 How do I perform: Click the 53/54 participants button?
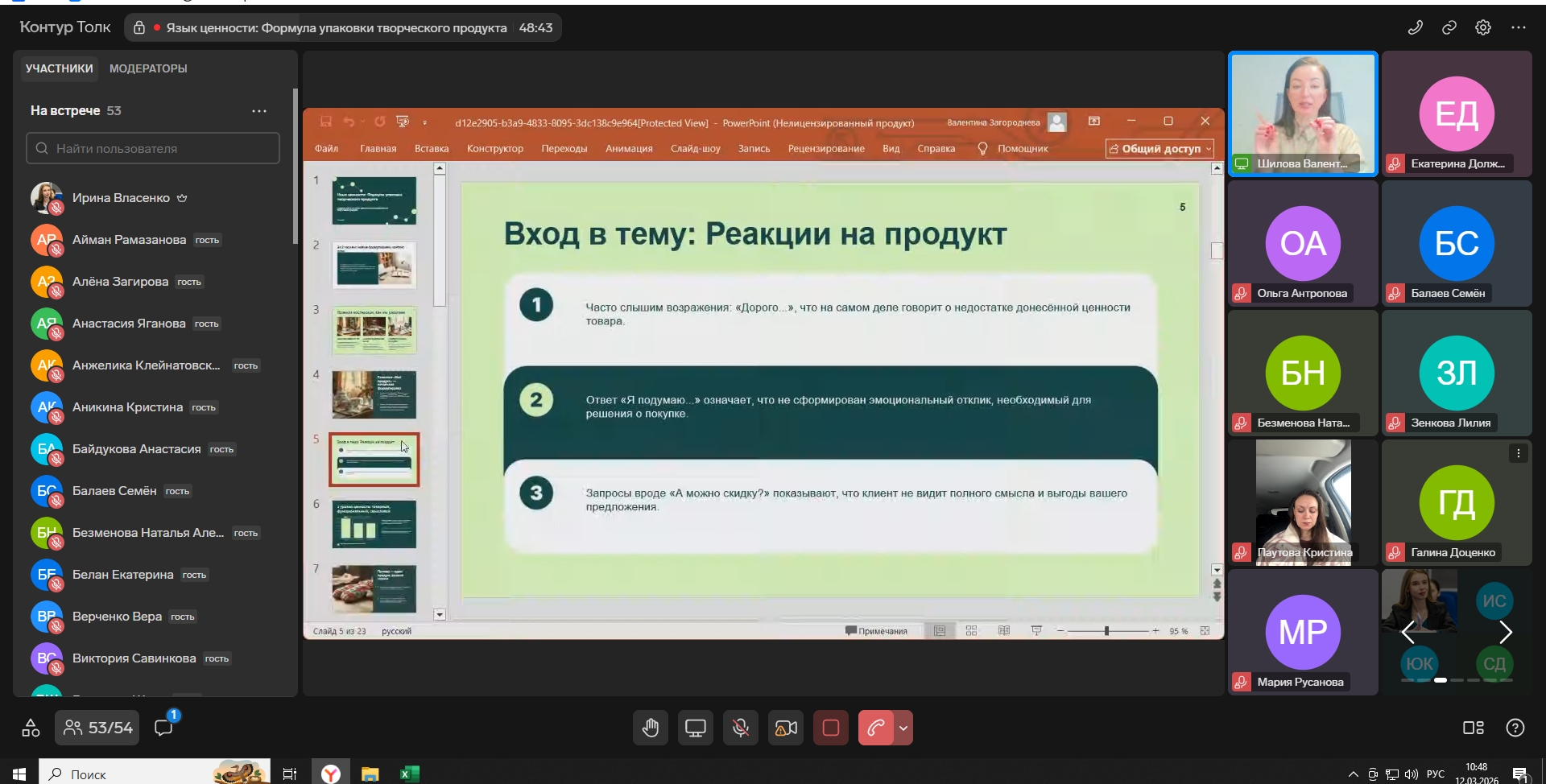(97, 728)
